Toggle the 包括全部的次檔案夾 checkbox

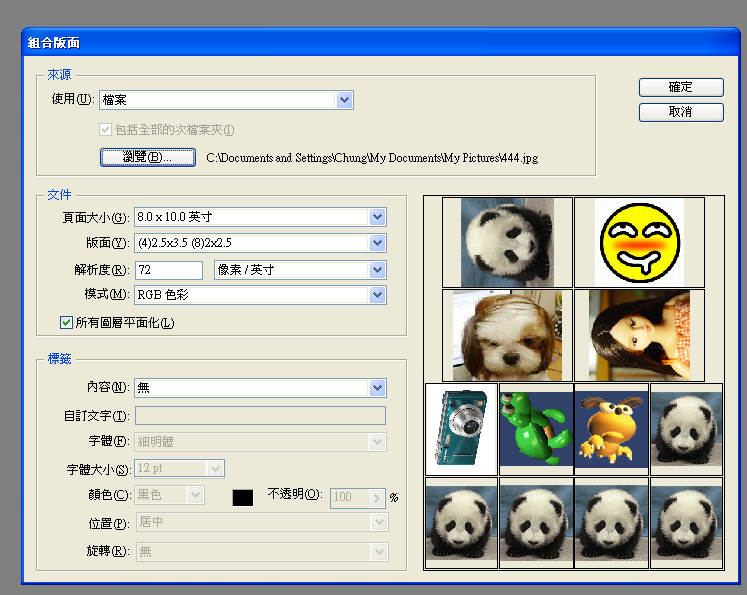tap(106, 130)
